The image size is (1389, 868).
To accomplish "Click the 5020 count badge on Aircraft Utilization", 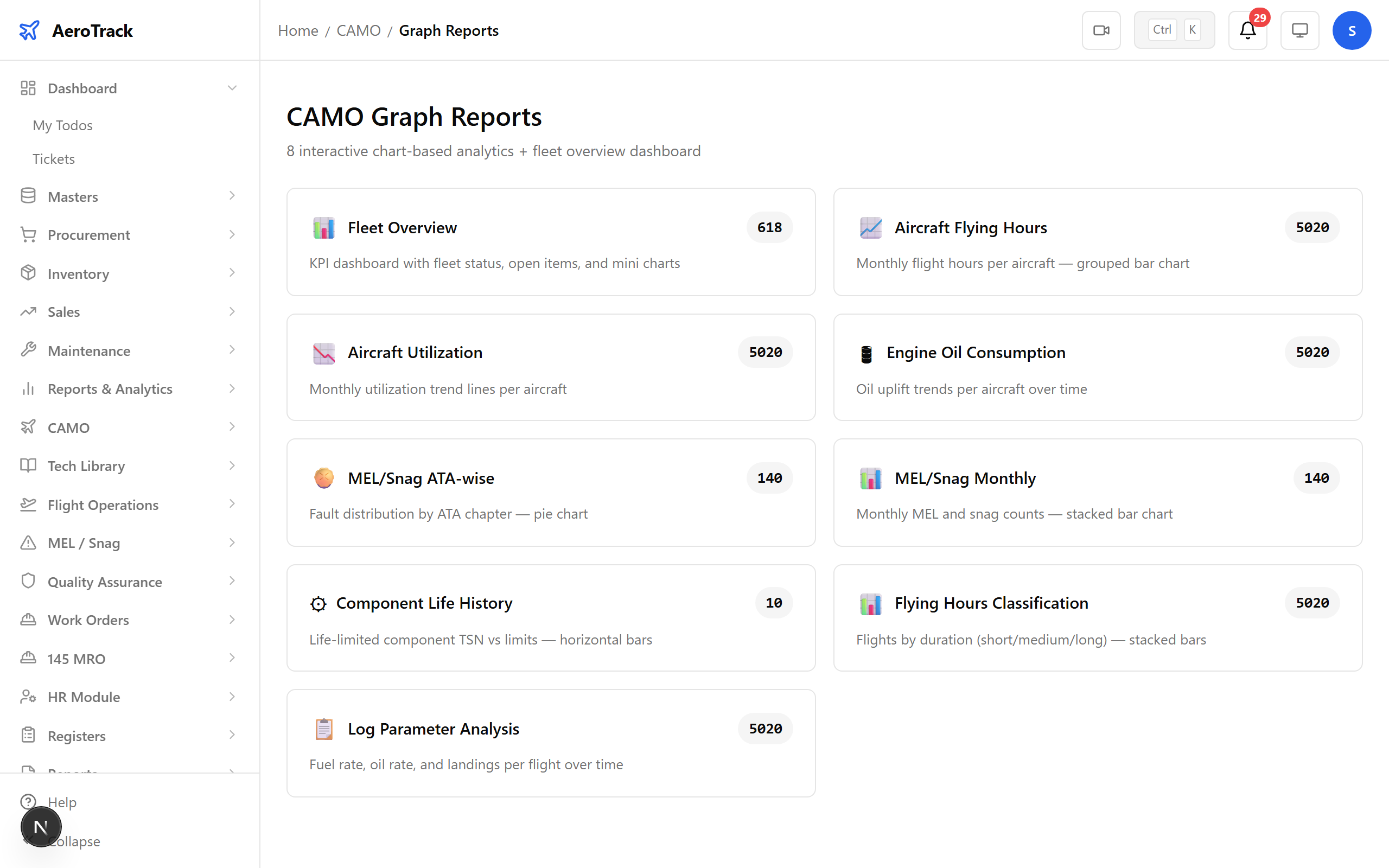I will pyautogui.click(x=765, y=352).
